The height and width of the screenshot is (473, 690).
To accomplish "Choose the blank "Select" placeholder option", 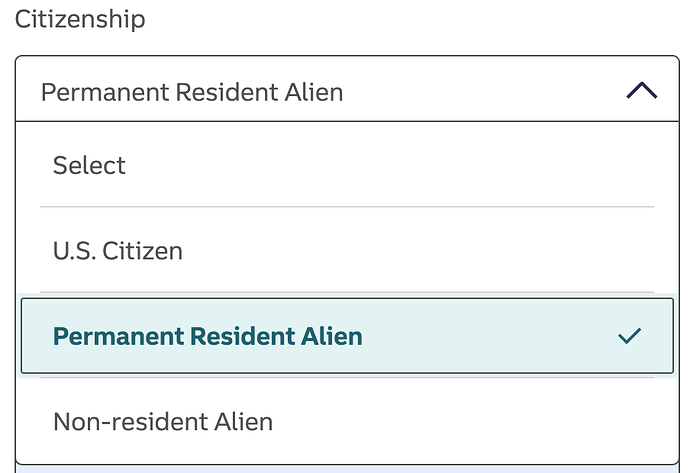I will 89,165.
